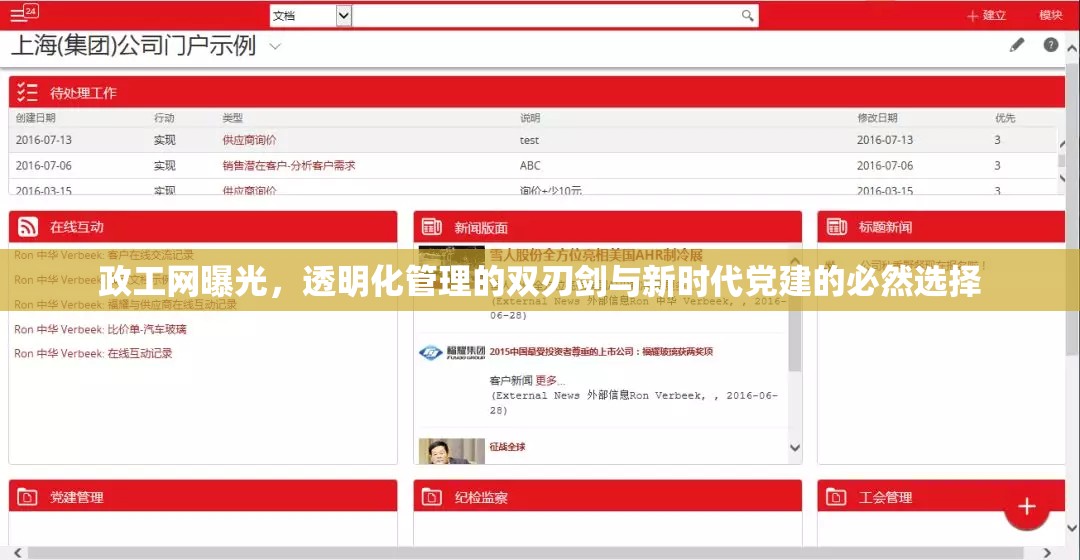The height and width of the screenshot is (560, 1080).
Task: Click 实现 action in the 2016-07-06 row
Action: tap(165, 165)
